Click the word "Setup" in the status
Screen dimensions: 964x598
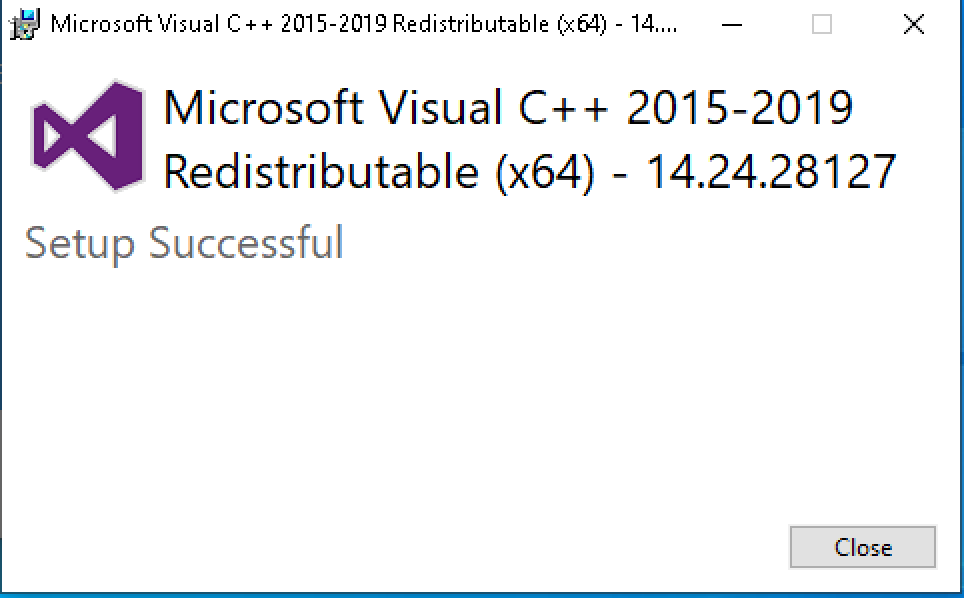[79, 245]
